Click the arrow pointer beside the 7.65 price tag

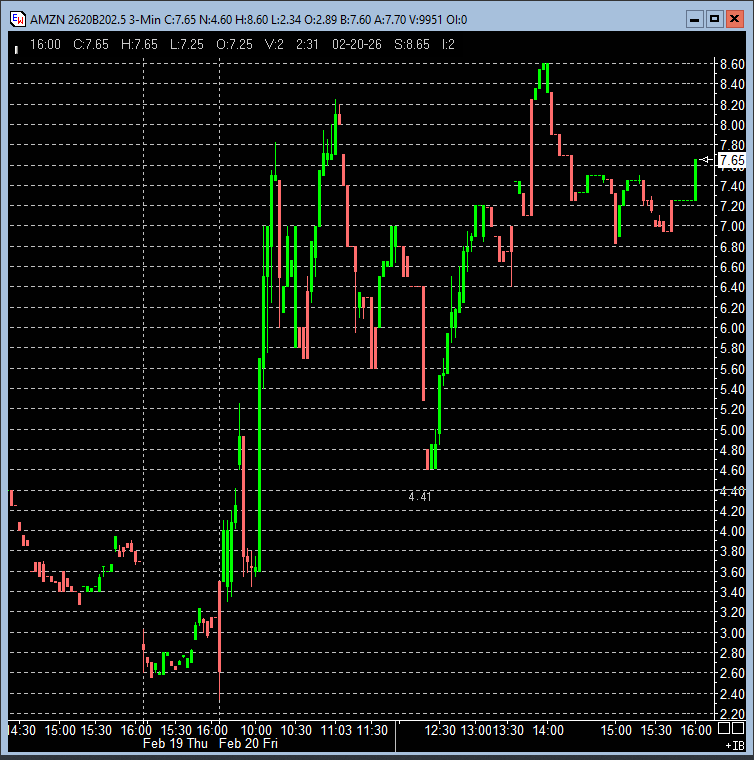click(x=706, y=160)
